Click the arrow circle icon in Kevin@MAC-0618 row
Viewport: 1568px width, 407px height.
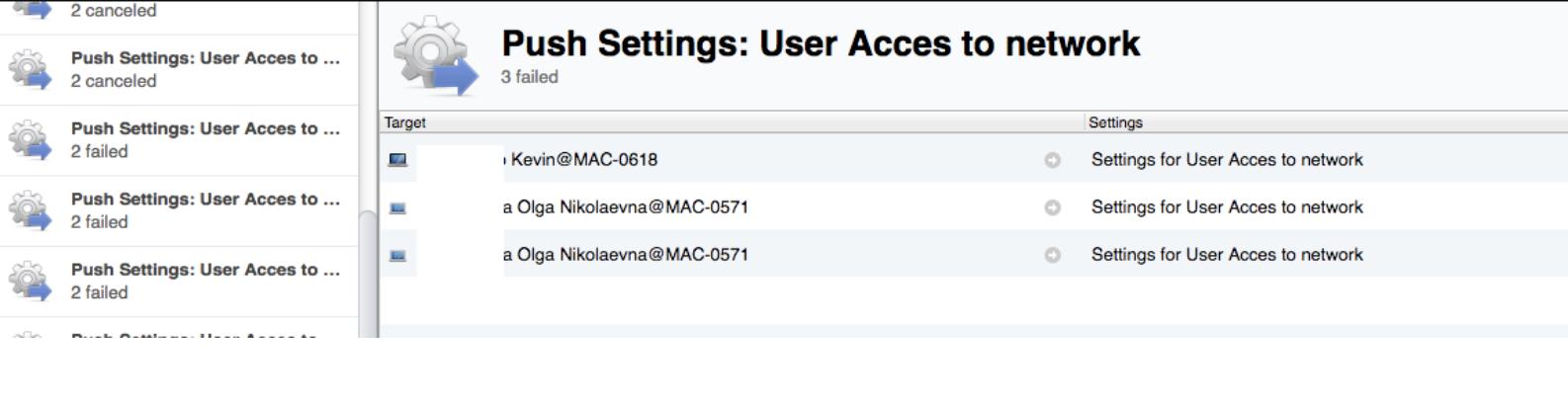(1052, 160)
